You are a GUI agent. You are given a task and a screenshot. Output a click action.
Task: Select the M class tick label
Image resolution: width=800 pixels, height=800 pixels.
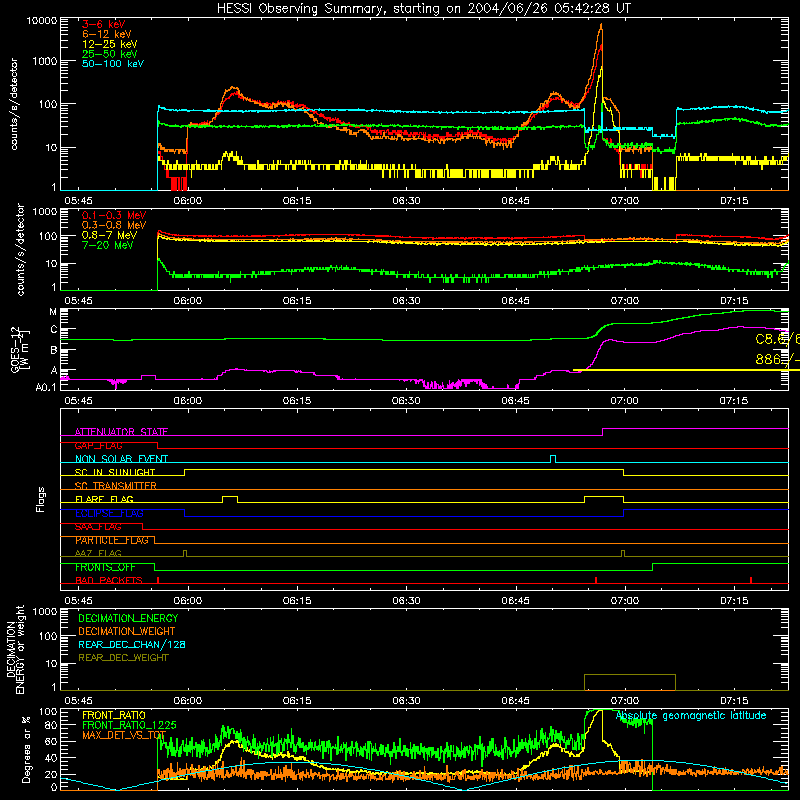click(53, 312)
